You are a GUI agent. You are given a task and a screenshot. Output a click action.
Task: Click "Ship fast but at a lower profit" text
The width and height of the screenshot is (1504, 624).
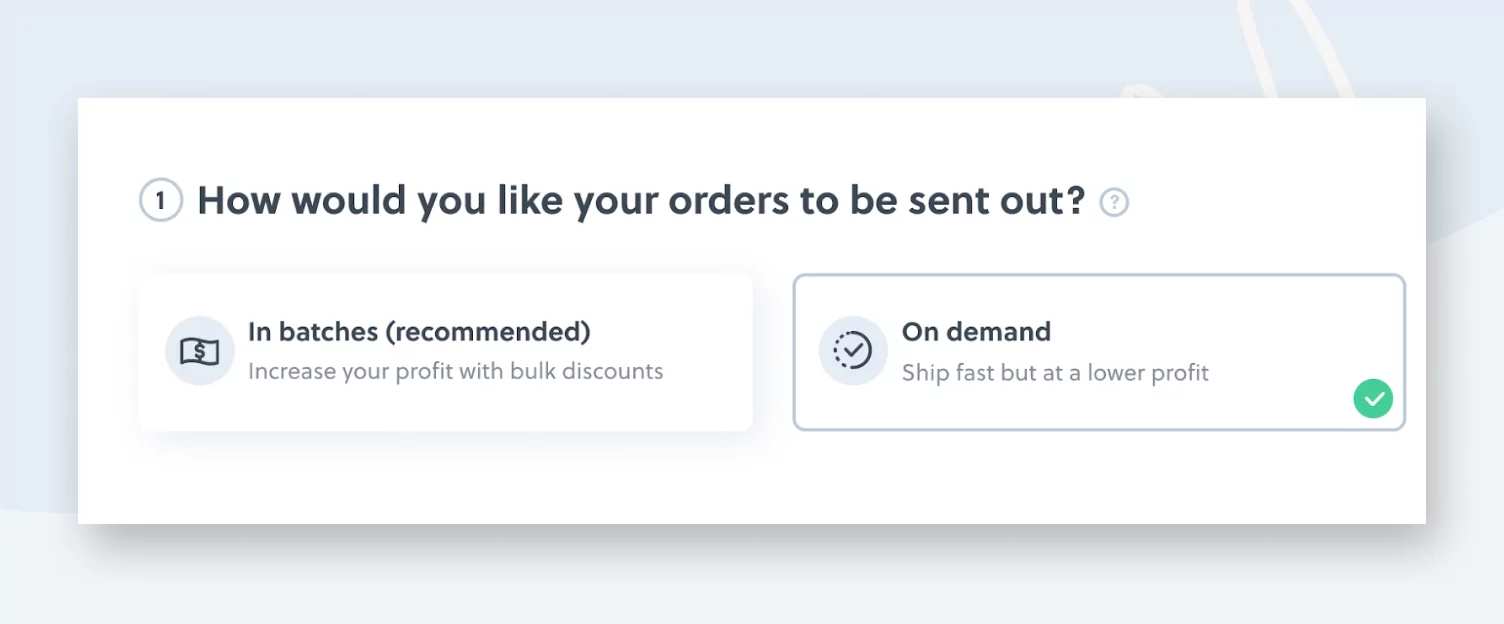coord(1055,373)
